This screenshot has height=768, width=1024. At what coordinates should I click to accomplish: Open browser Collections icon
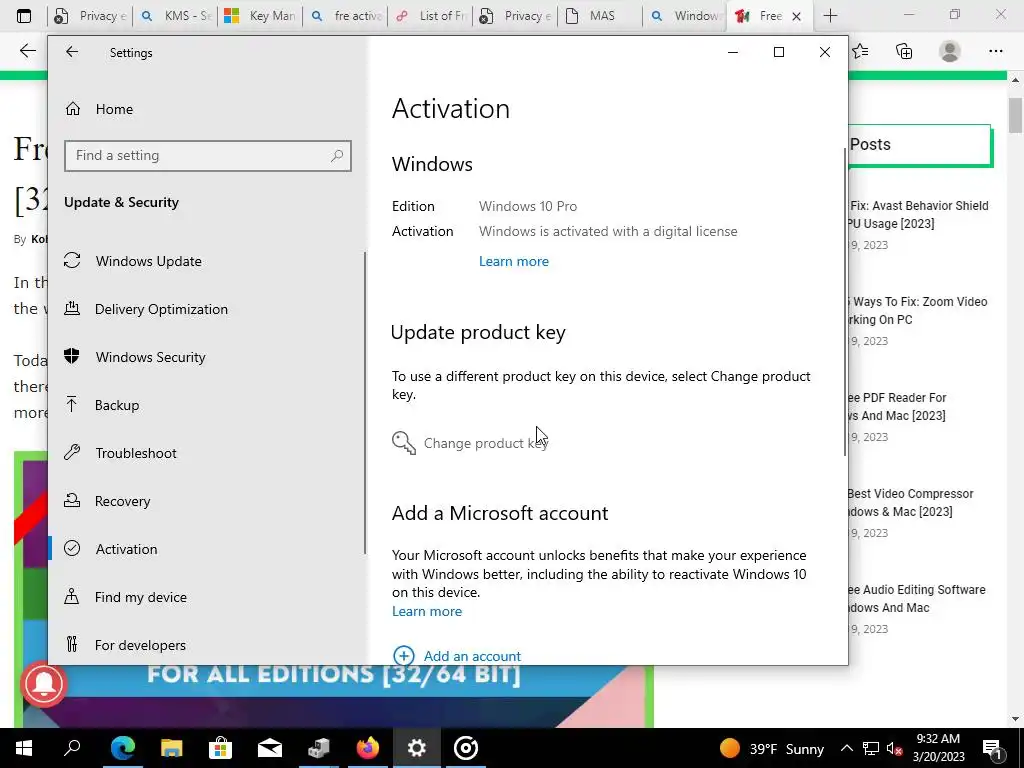904,51
